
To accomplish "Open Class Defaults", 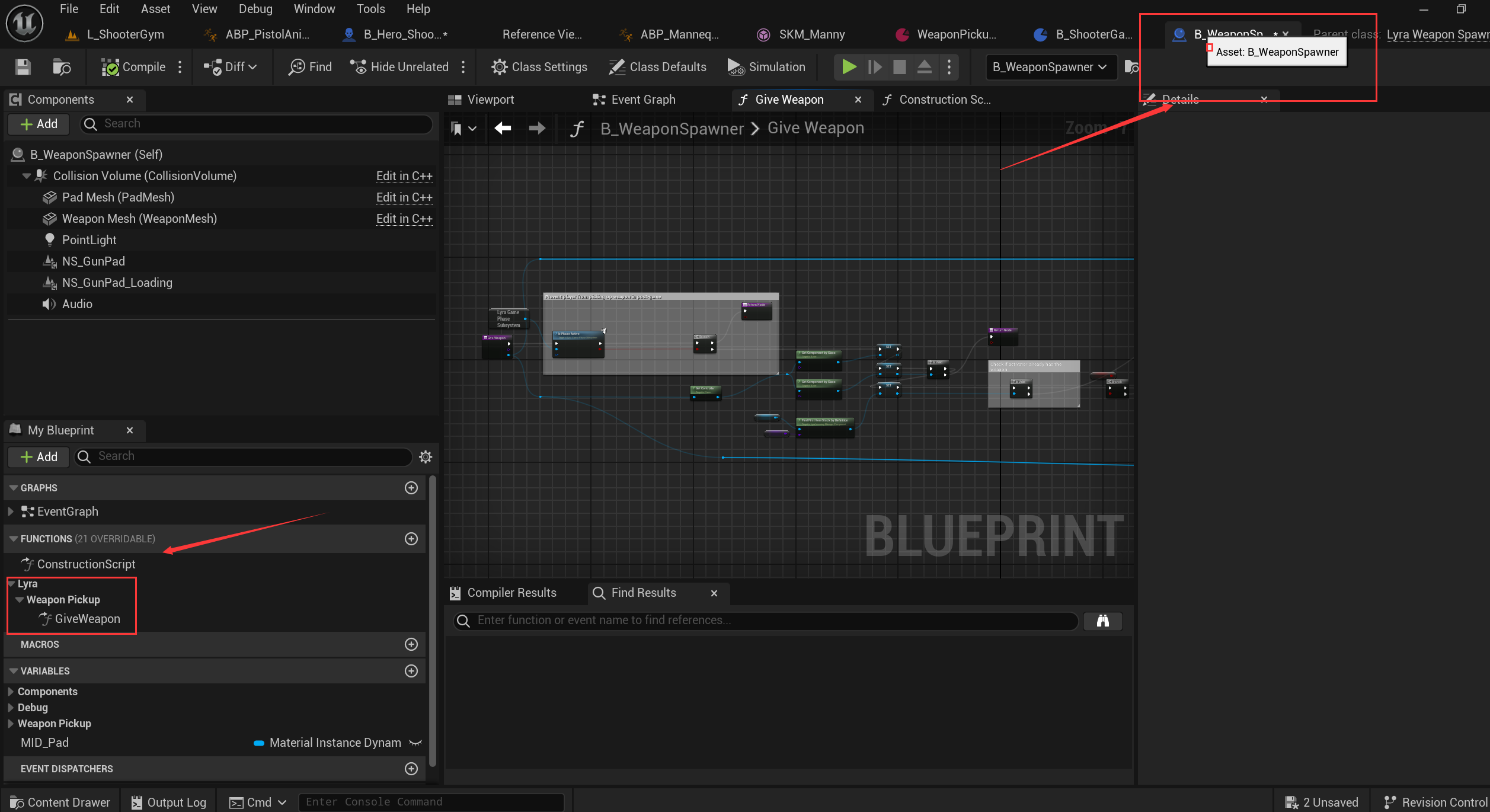I will tap(658, 67).
